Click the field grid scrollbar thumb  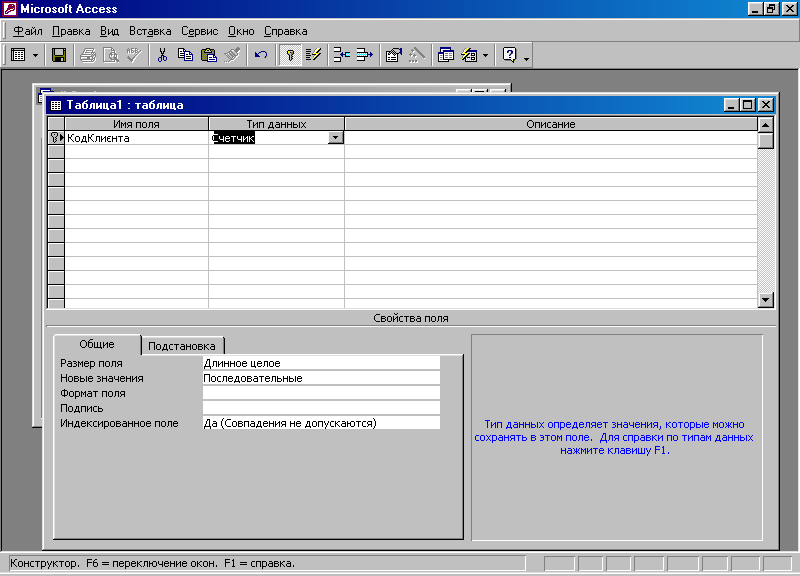point(765,140)
